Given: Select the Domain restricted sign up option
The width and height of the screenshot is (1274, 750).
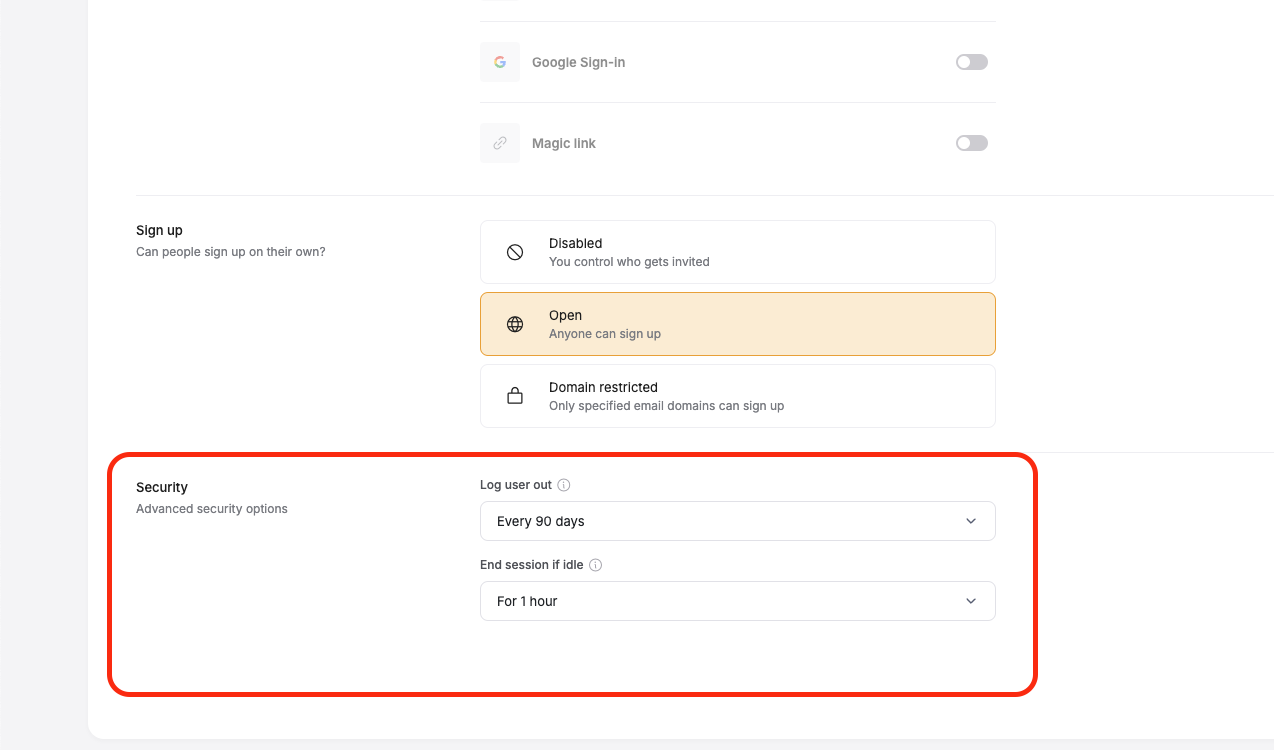Looking at the screenshot, I should (x=737, y=396).
